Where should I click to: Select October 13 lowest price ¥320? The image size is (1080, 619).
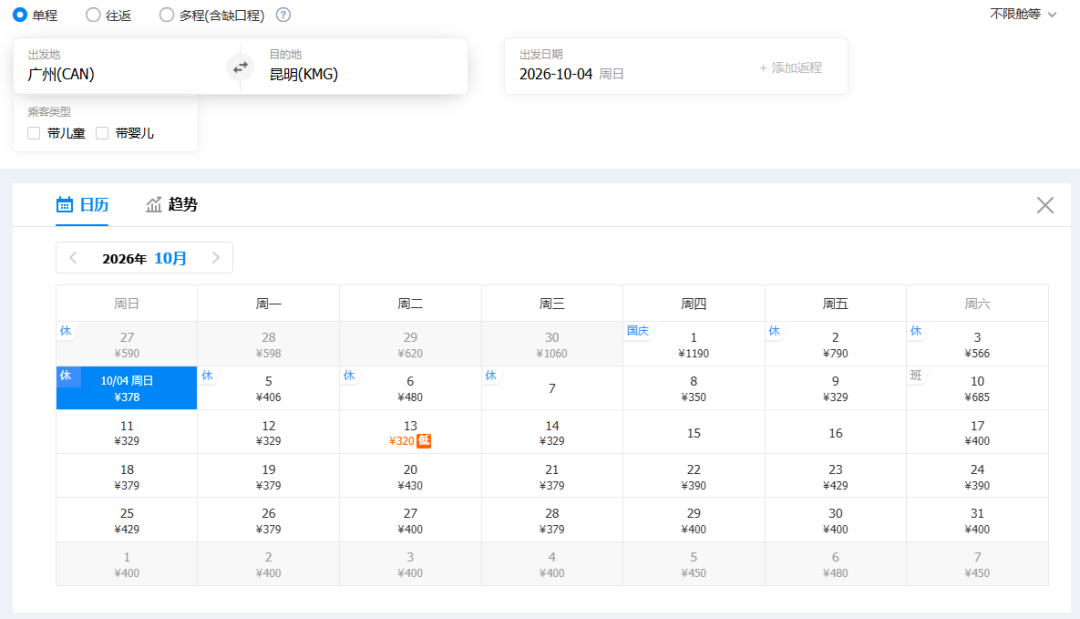pyautogui.click(x=410, y=432)
